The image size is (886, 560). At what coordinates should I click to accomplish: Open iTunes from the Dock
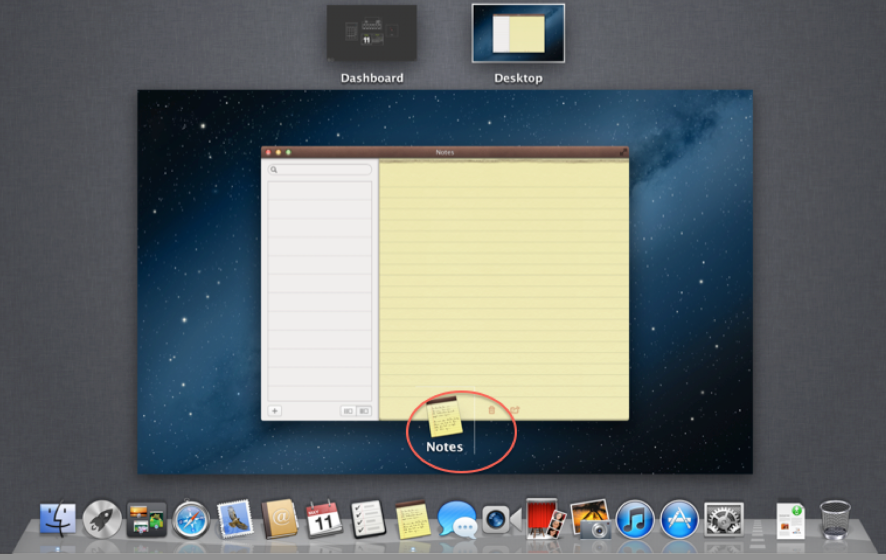(634, 520)
